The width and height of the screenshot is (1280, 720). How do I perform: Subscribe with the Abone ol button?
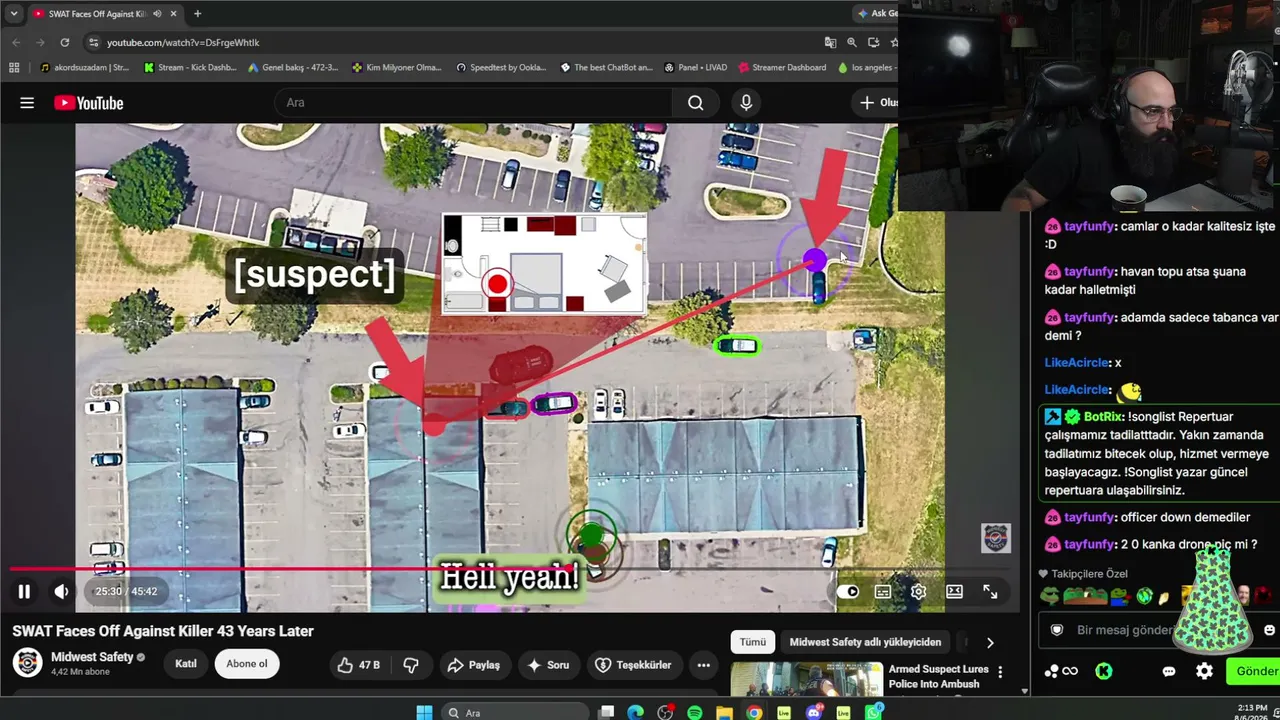(x=247, y=664)
